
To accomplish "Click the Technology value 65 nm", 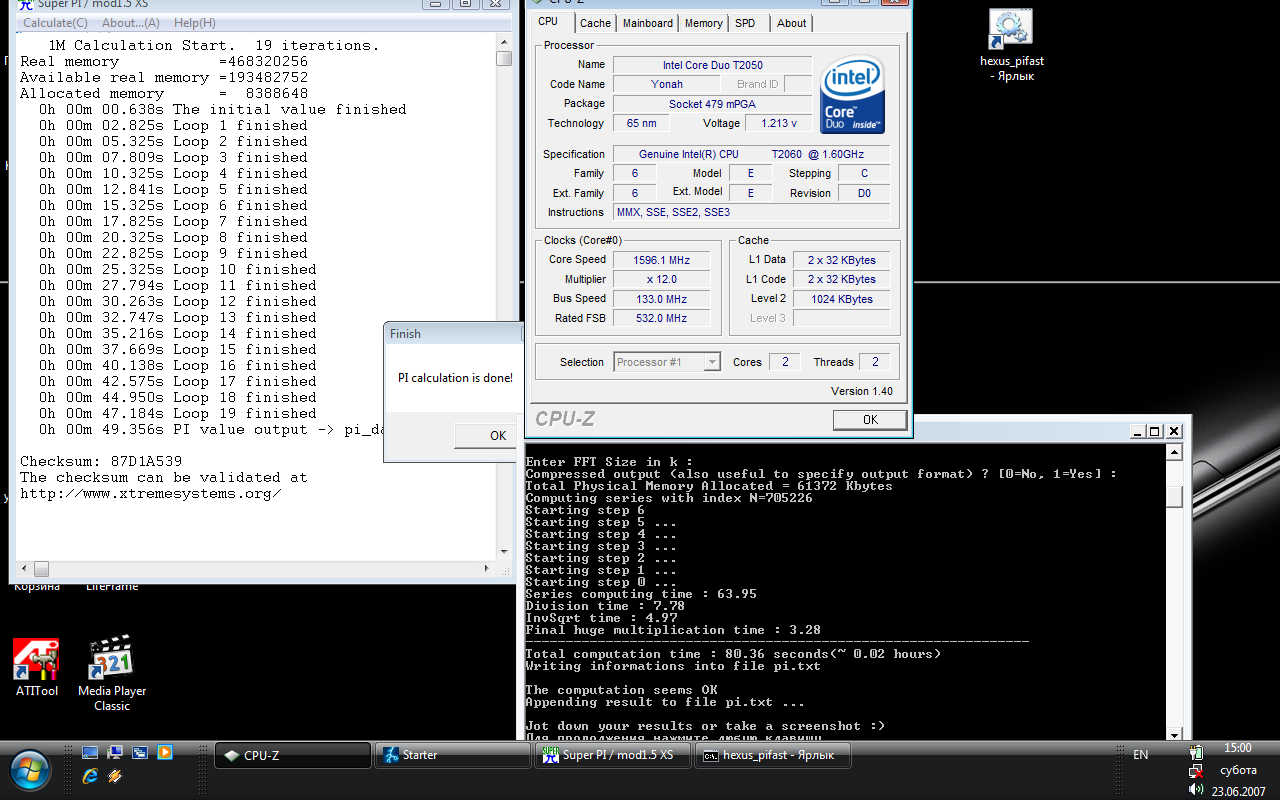I will click(x=641, y=123).
